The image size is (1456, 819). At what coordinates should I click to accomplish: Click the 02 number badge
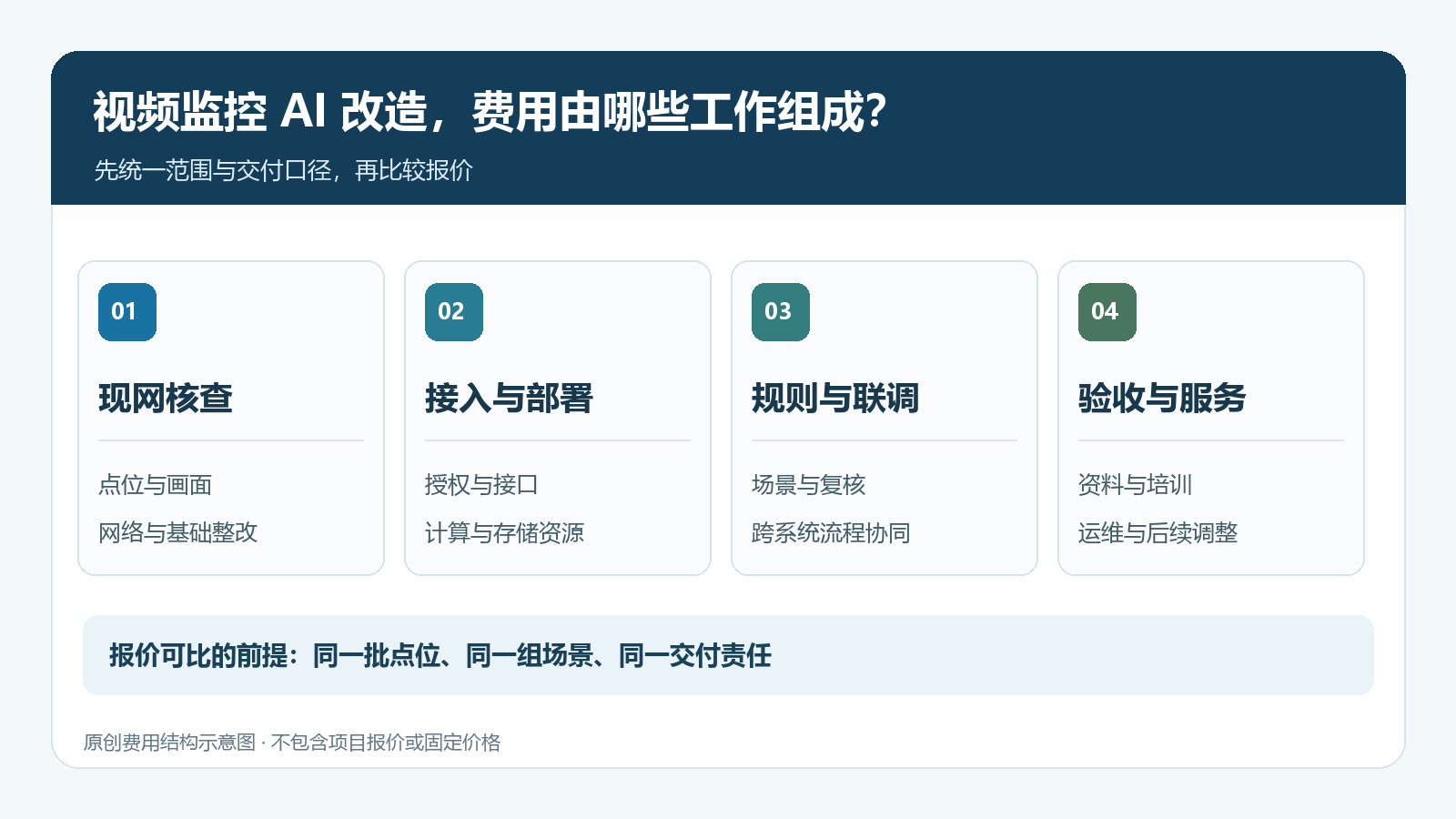tap(454, 312)
